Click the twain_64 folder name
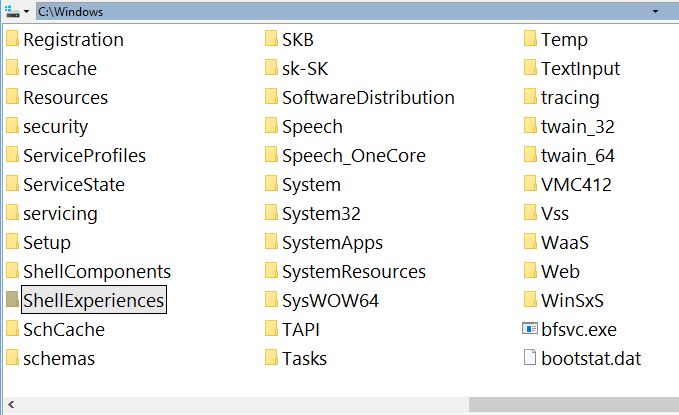Viewport: 679px width, 415px height. (578, 156)
